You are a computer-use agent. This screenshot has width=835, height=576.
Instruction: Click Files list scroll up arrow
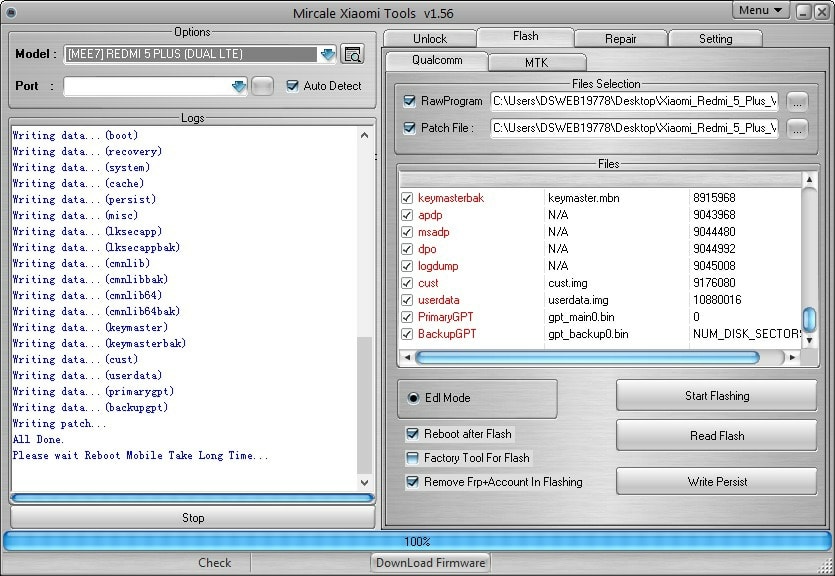(x=809, y=180)
